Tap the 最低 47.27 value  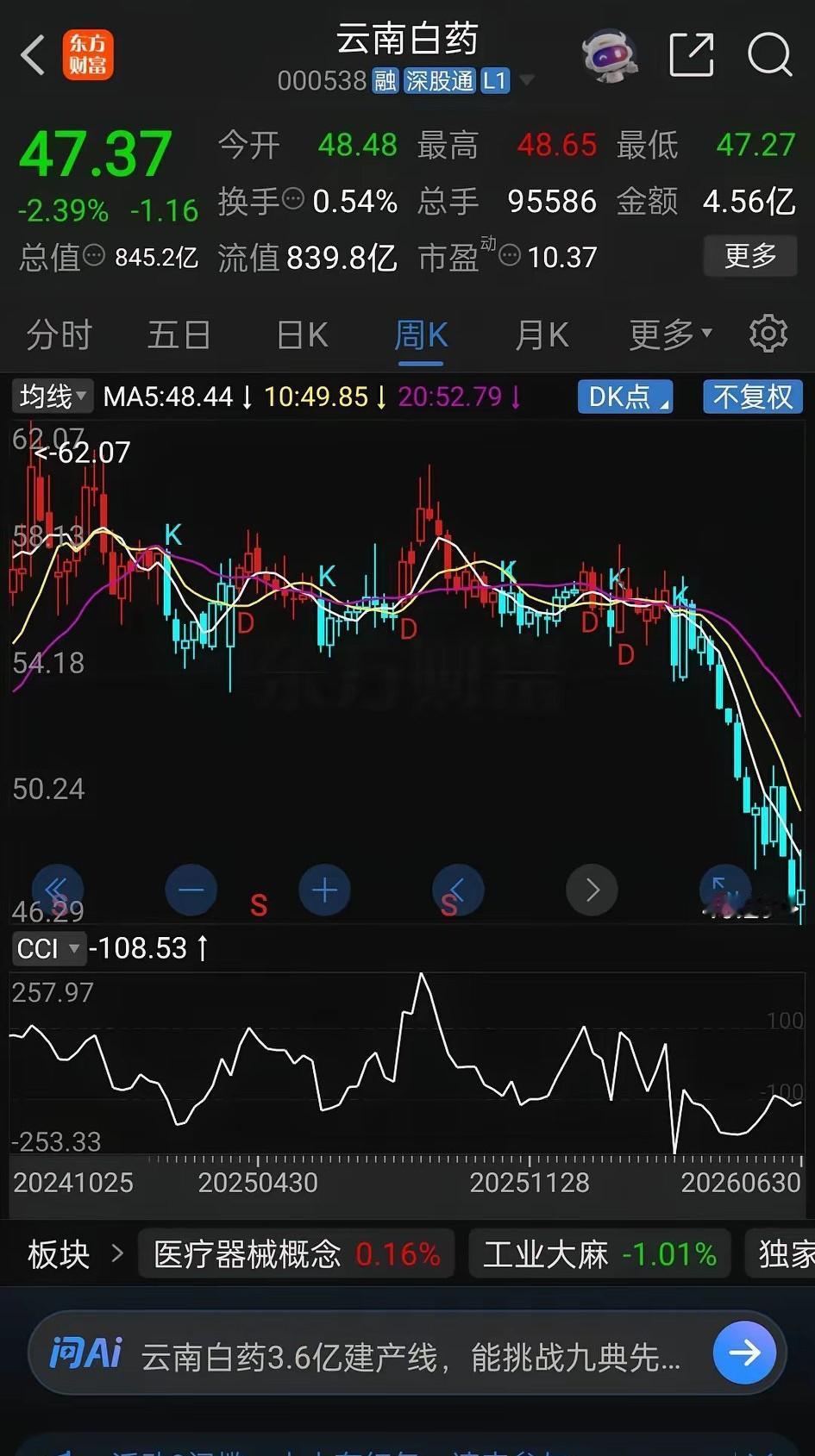tap(755, 145)
